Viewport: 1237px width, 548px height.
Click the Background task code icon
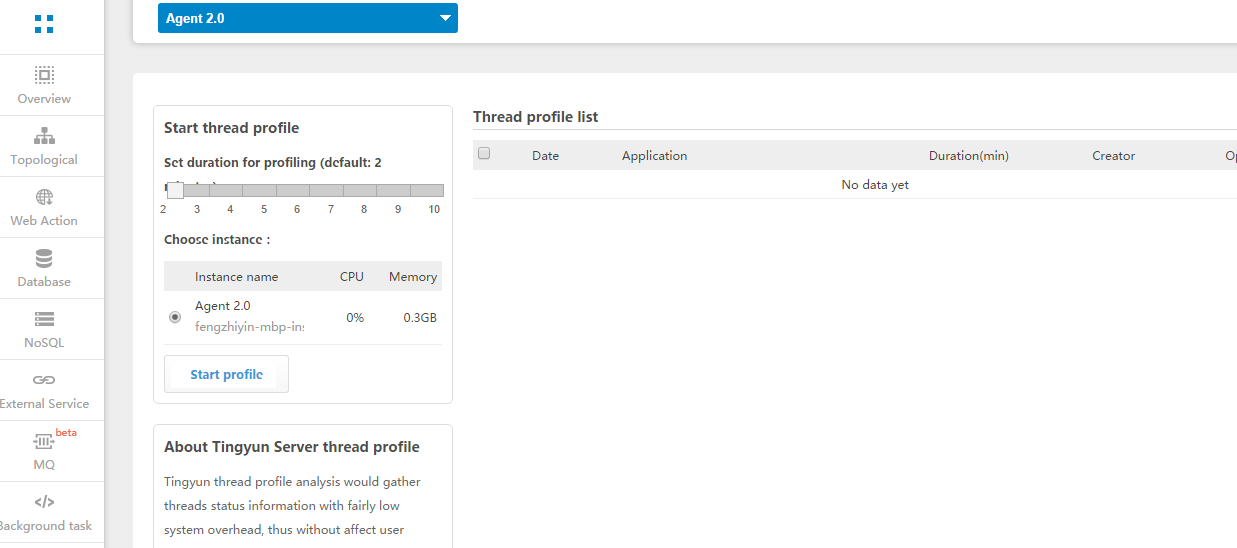pyautogui.click(x=44, y=502)
